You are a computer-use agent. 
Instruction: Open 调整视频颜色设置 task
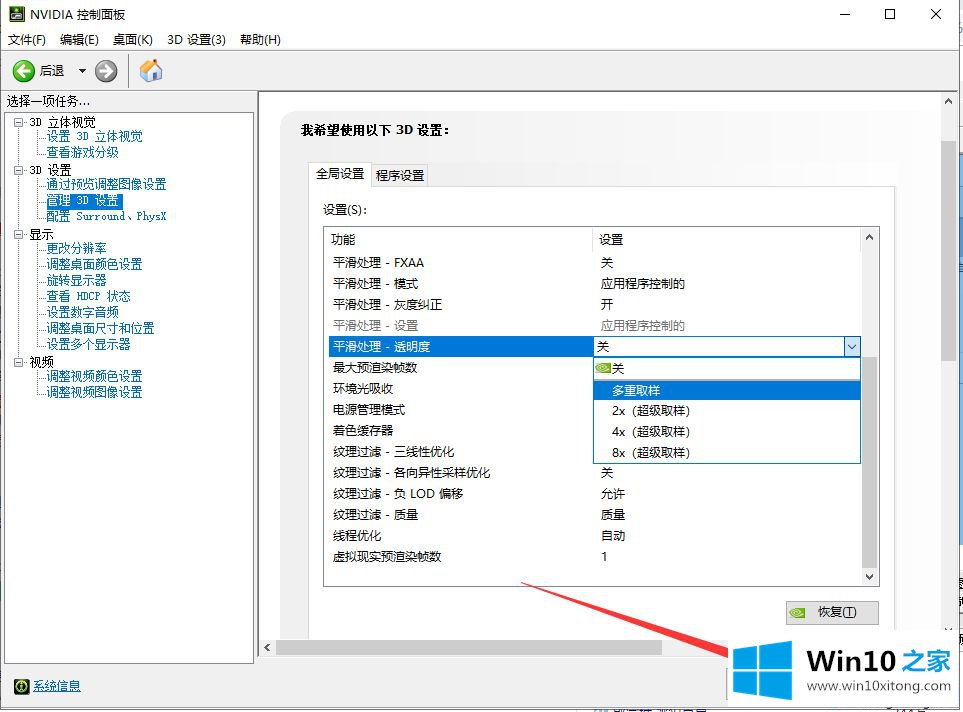[95, 376]
